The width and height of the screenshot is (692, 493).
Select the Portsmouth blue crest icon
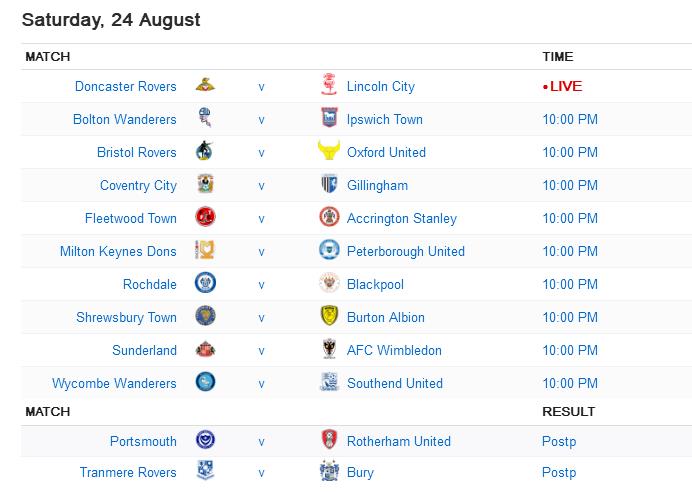click(205, 441)
